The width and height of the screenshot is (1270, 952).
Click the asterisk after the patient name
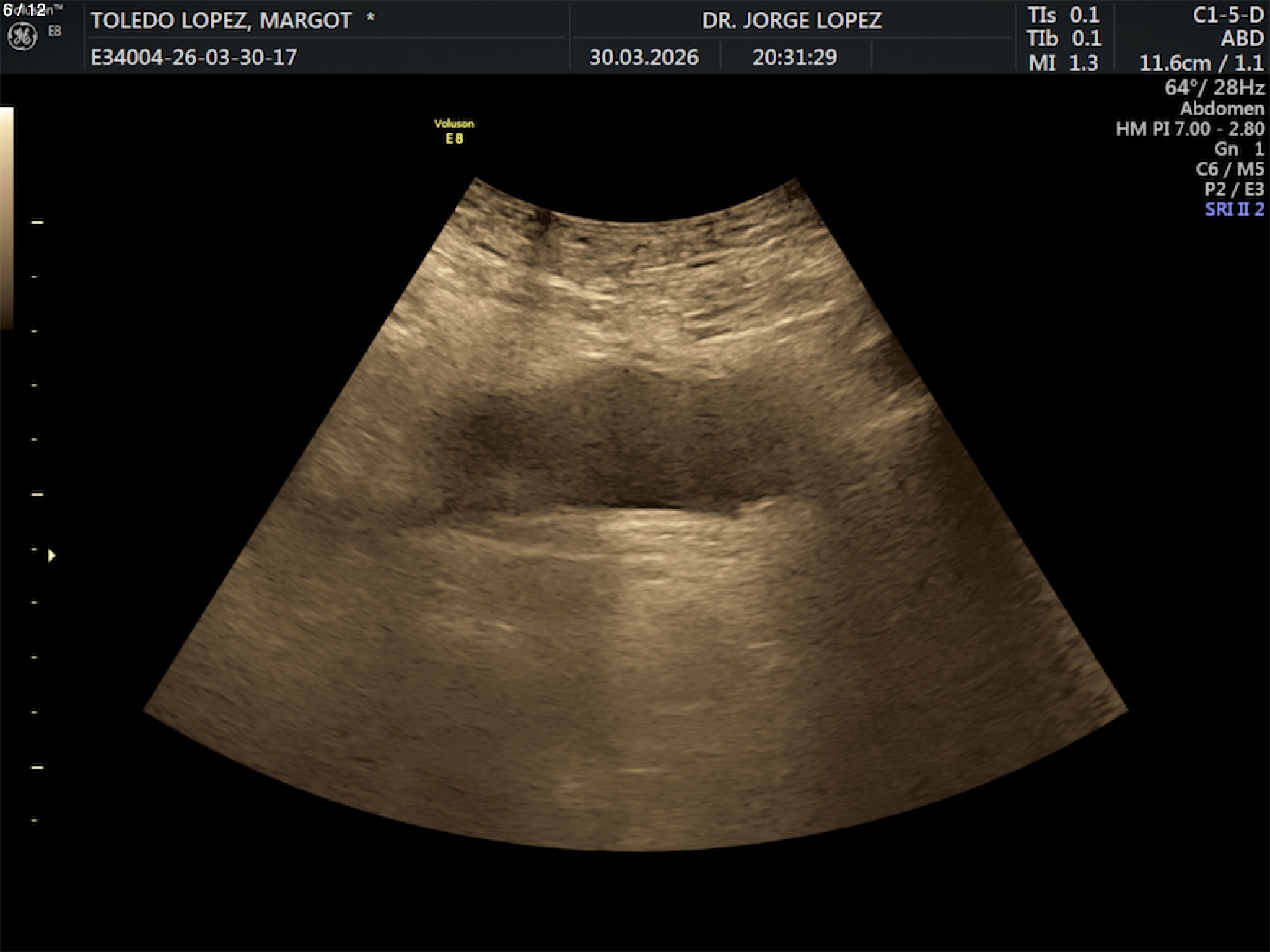pyautogui.click(x=370, y=19)
